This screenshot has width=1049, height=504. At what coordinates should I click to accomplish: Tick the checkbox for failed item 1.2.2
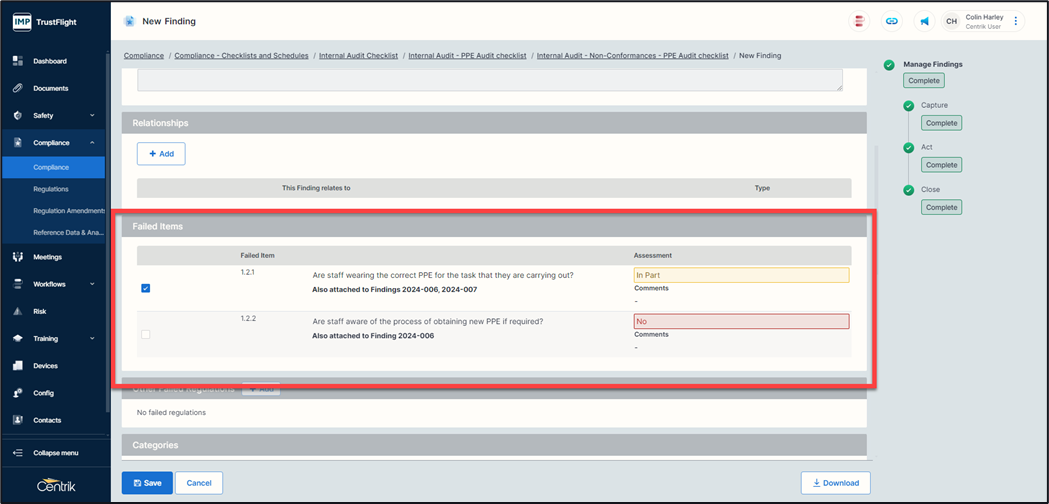[146, 334]
